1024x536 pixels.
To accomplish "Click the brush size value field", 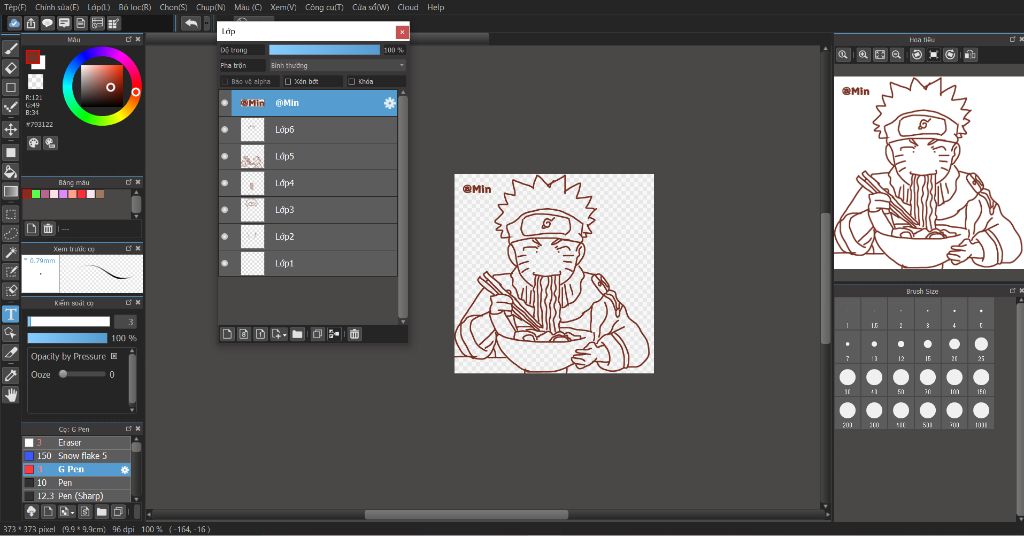I will coord(125,322).
